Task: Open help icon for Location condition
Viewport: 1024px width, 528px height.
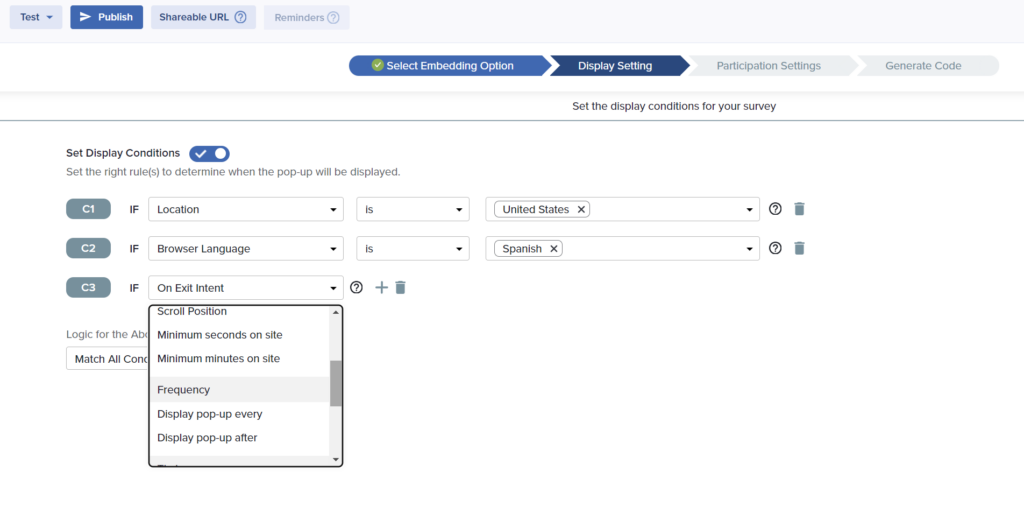Action: (x=775, y=209)
